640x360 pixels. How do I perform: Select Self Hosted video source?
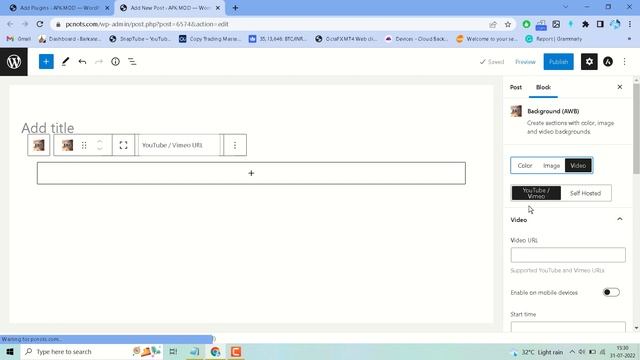click(585, 193)
